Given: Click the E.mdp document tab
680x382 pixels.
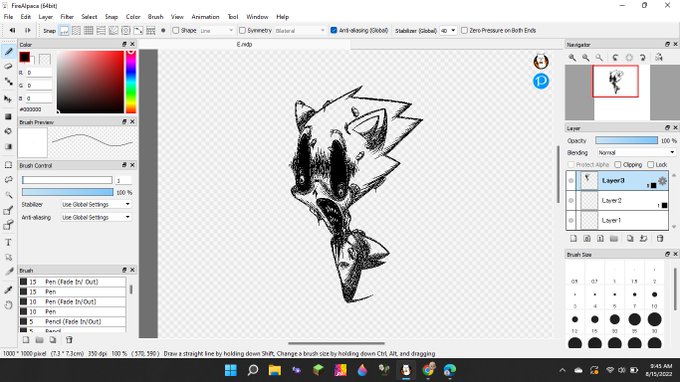Looking at the screenshot, I should point(244,44).
